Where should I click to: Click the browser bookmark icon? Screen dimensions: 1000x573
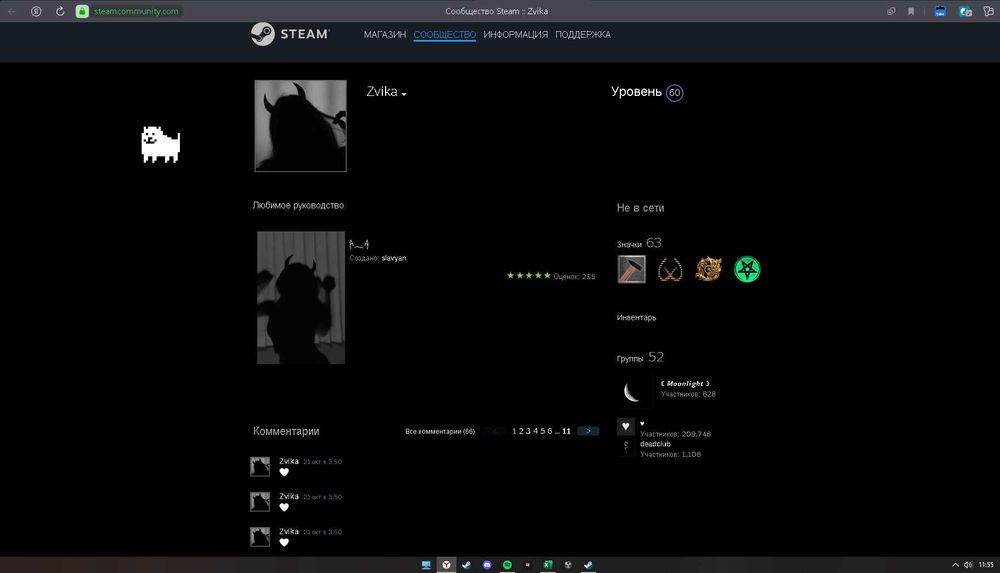click(x=911, y=11)
